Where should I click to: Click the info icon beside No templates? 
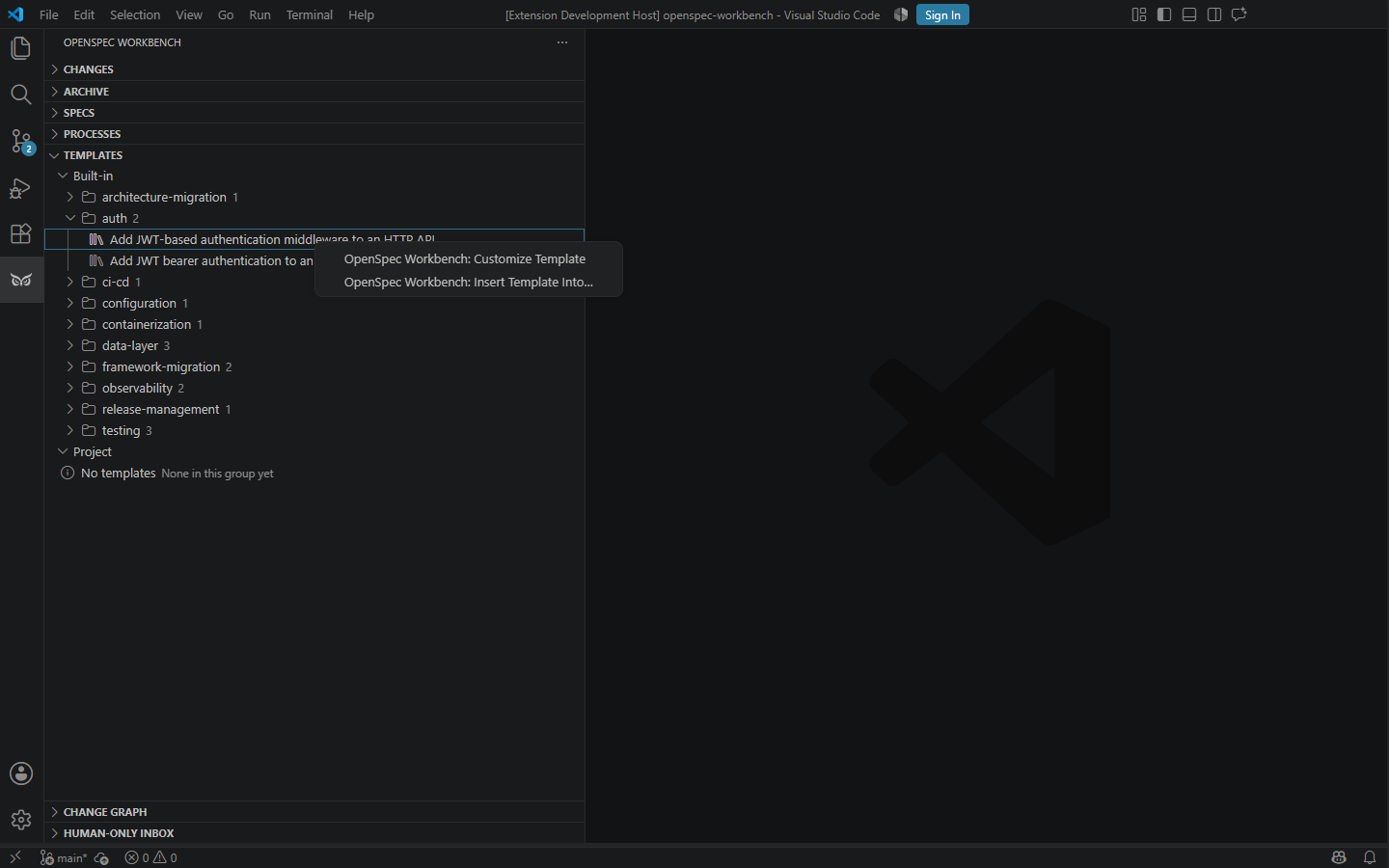pos(68,473)
